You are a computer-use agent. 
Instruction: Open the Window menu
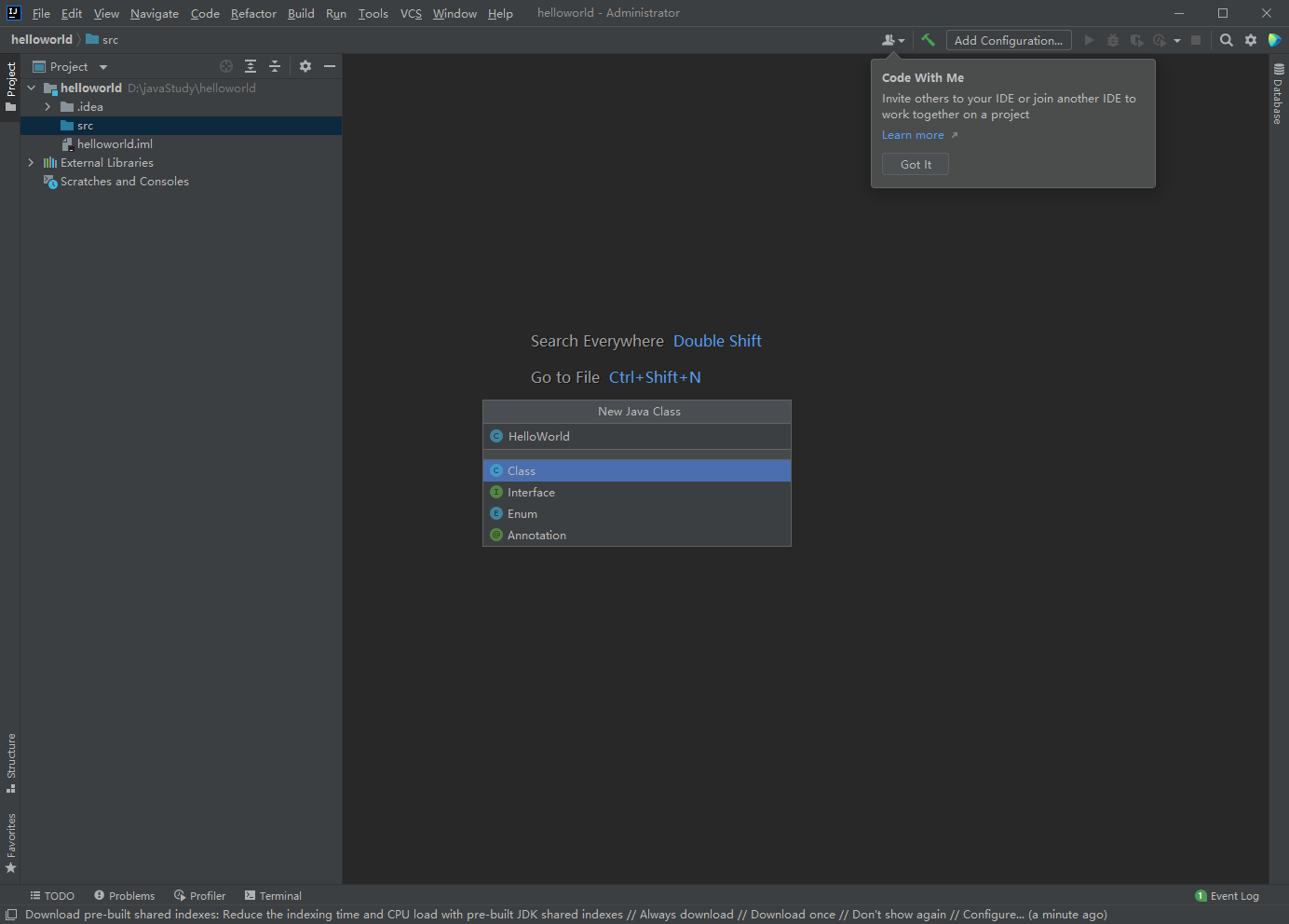pos(455,13)
